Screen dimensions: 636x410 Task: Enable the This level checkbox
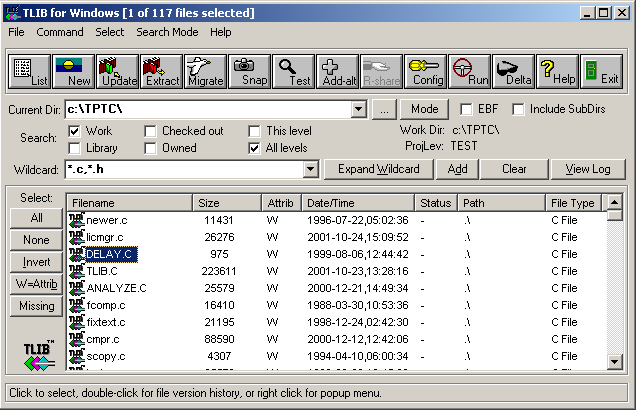(x=254, y=131)
